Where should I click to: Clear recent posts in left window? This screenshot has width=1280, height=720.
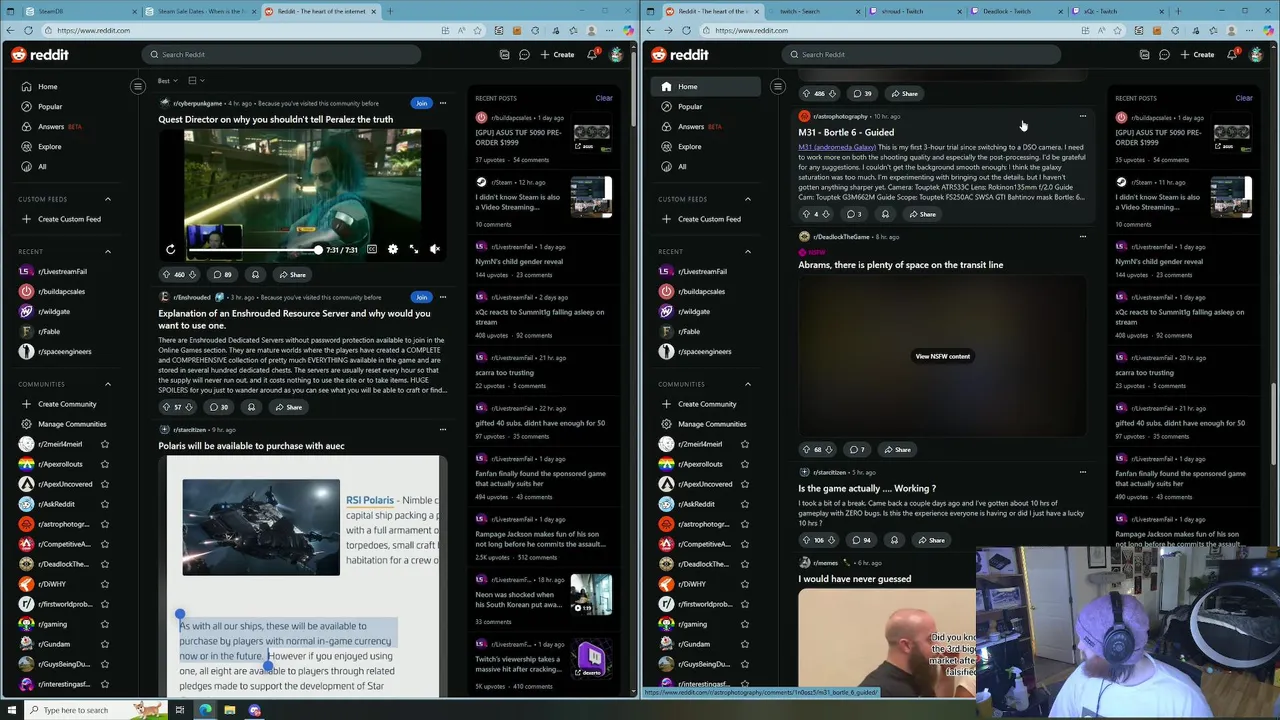tap(604, 98)
